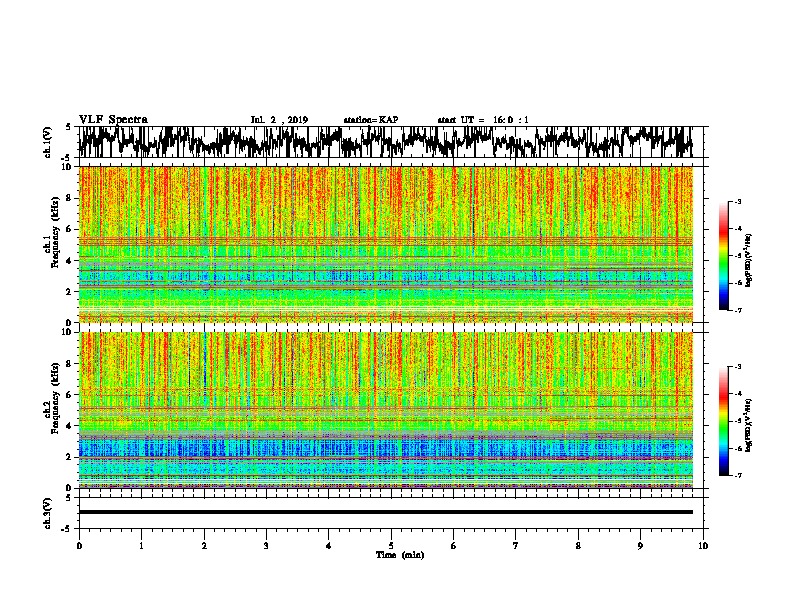Select the Jul 2, 2019 date text
Screen dimensions: 792x612
pos(279,120)
